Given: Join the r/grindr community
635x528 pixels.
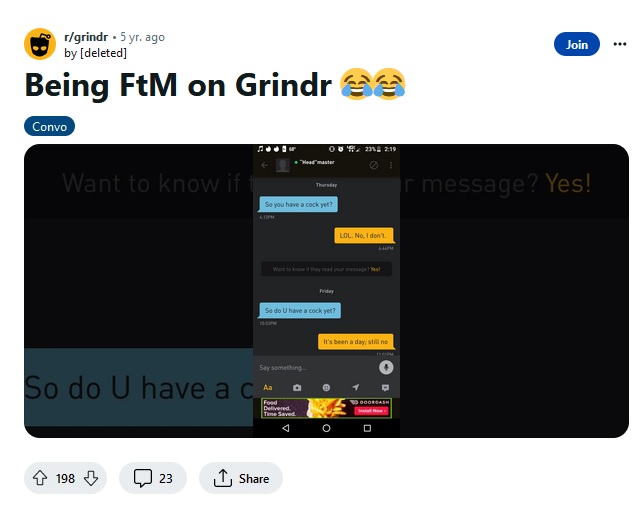Looking at the screenshot, I should 576,44.
